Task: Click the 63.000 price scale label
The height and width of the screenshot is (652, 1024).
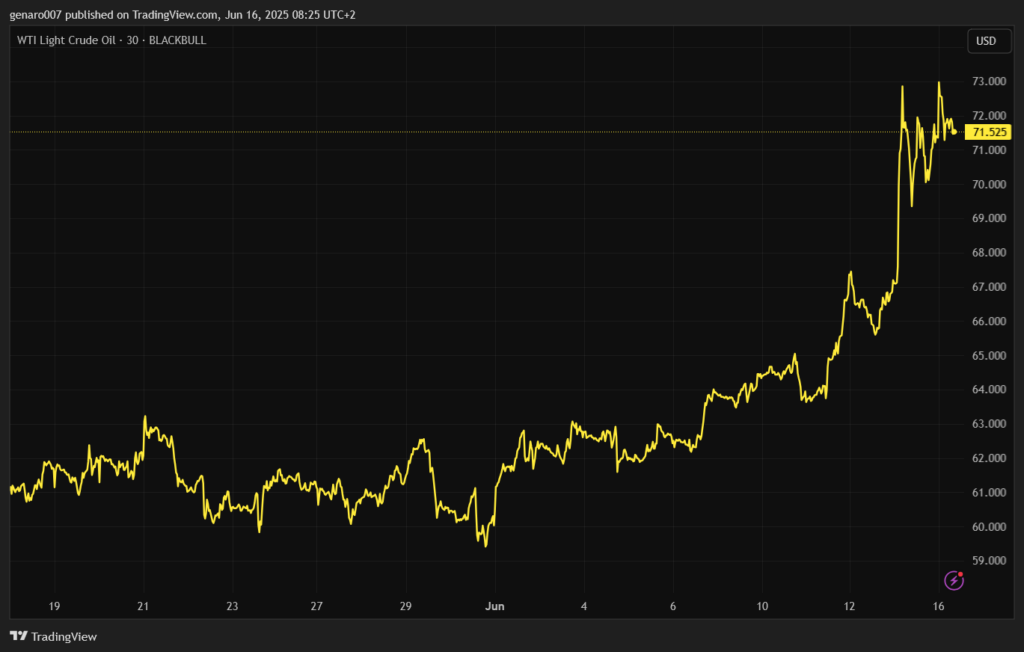Action: pyautogui.click(x=988, y=424)
